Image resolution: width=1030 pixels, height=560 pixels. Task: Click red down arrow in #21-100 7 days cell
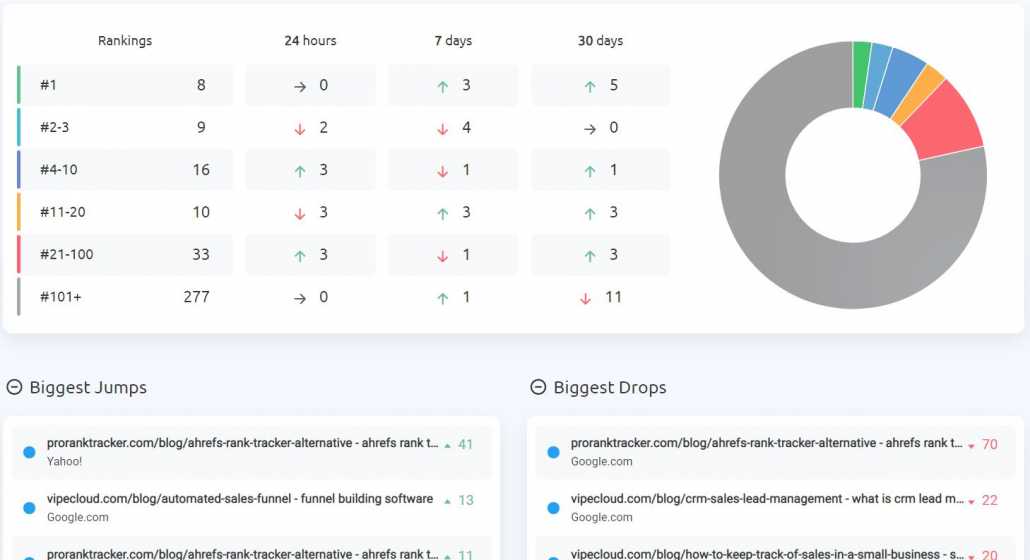pos(443,255)
